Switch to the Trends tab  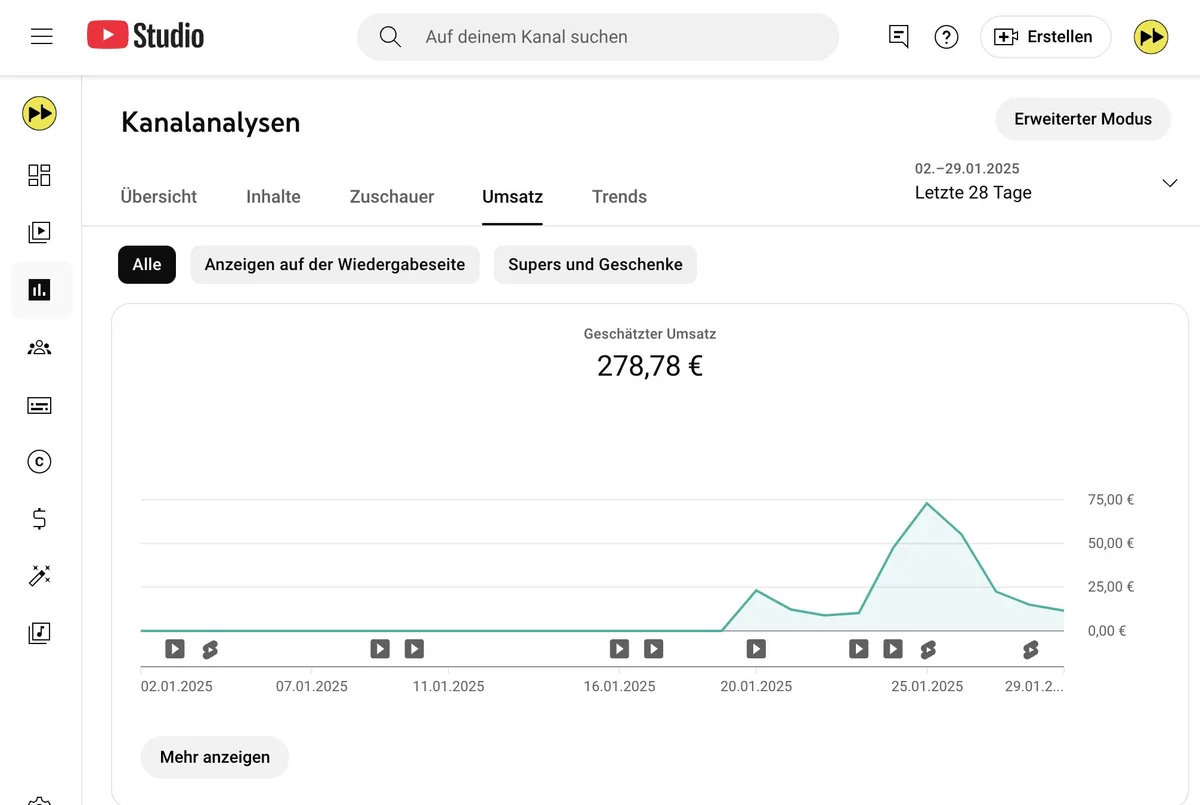[619, 197]
